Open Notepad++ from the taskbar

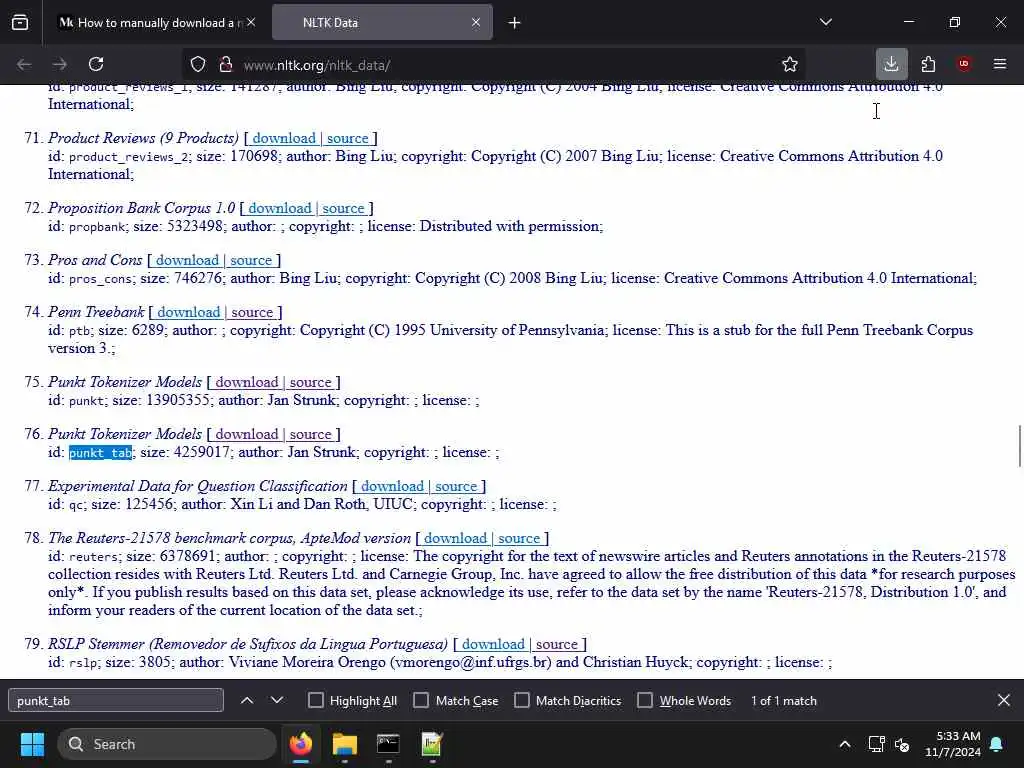(432, 744)
